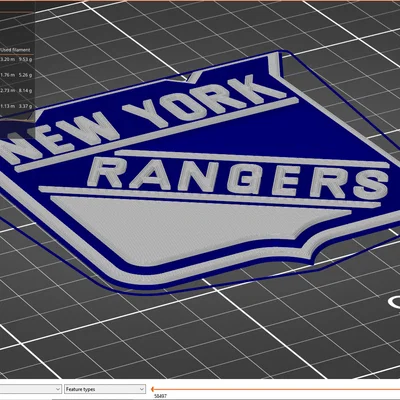Click the horizontal slider's orange left handle

point(152,389)
